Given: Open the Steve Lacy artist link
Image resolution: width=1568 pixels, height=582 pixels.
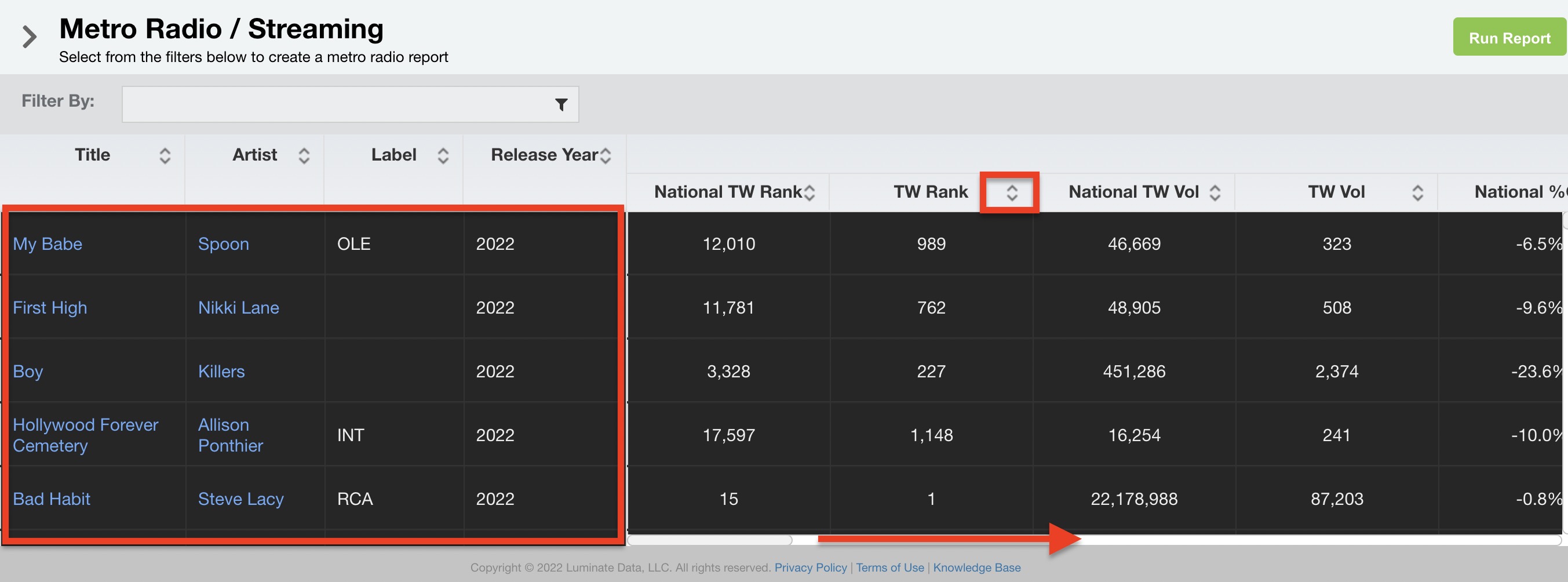Looking at the screenshot, I should coord(241,499).
